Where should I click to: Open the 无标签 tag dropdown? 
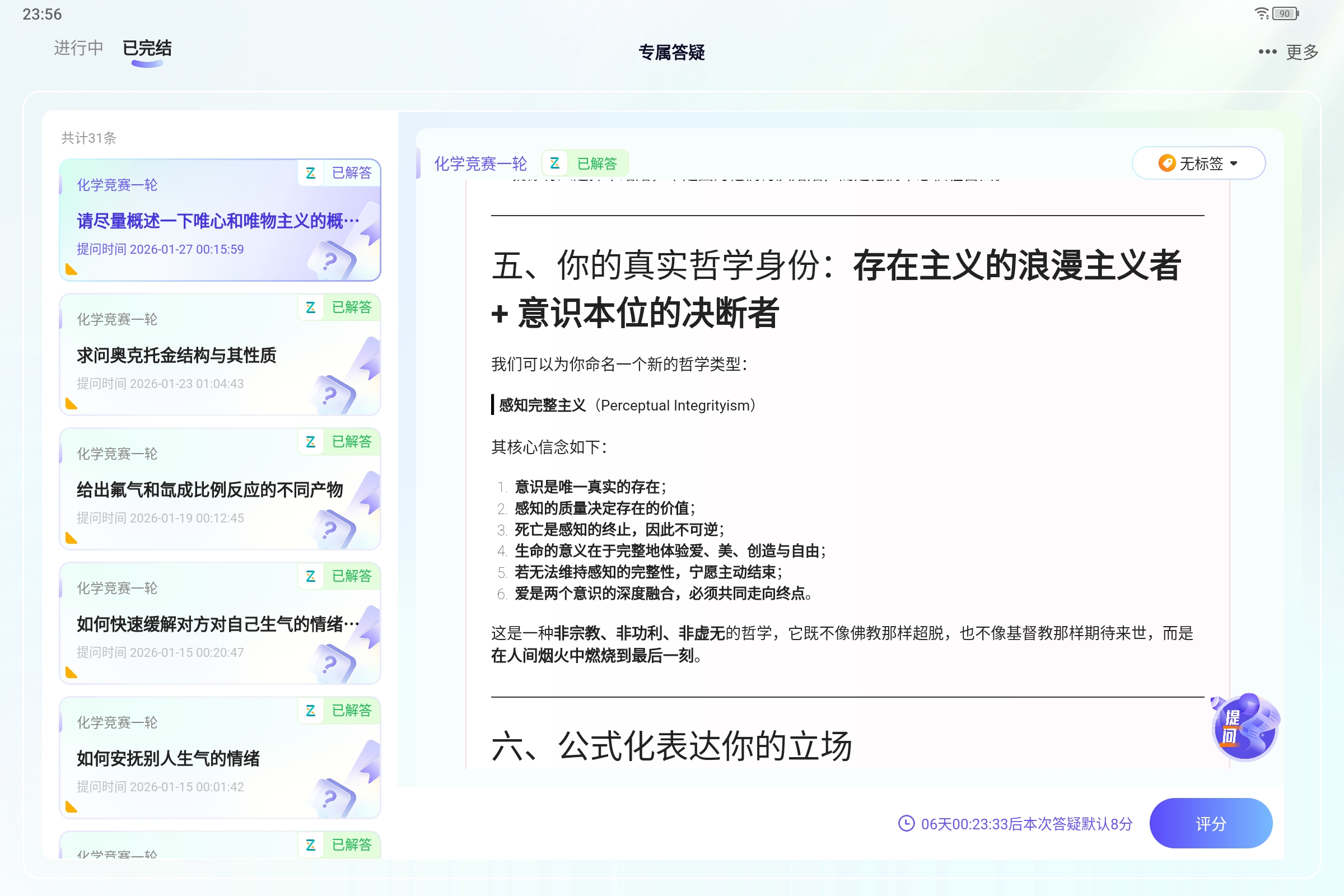coord(1198,164)
